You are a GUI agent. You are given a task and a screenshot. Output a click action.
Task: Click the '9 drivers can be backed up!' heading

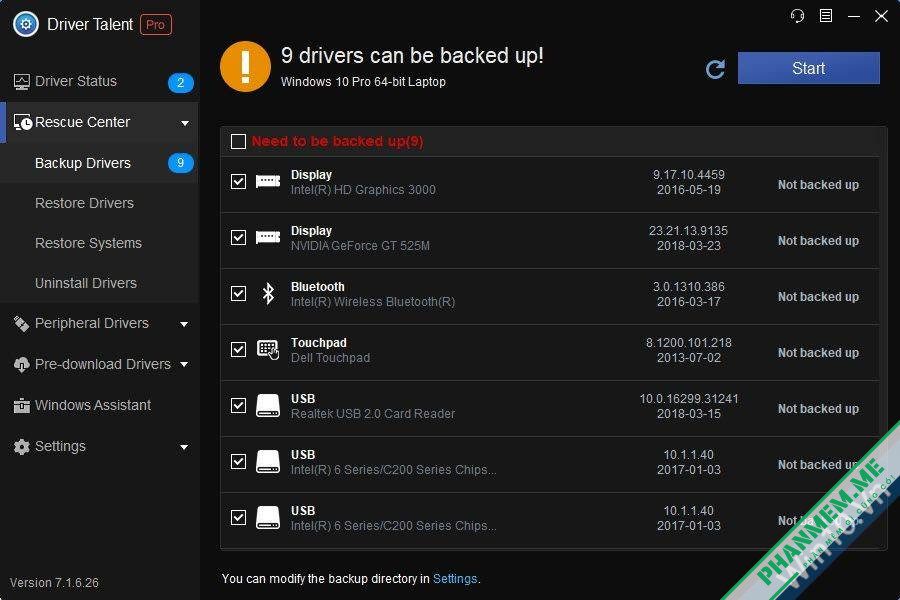click(x=412, y=56)
